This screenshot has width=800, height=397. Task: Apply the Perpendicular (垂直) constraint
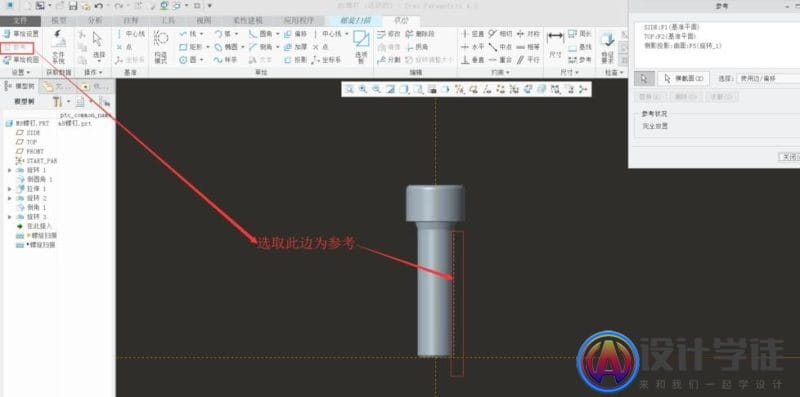(x=473, y=60)
